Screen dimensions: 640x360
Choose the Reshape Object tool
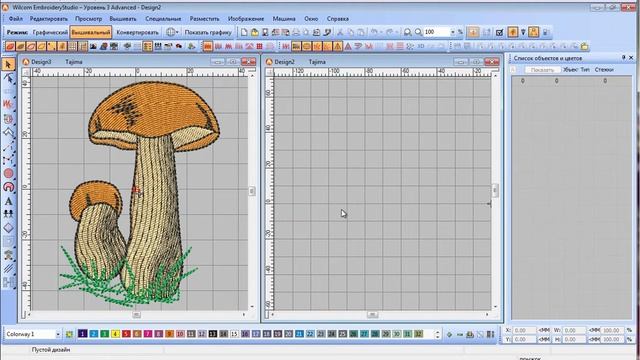tap(8, 78)
